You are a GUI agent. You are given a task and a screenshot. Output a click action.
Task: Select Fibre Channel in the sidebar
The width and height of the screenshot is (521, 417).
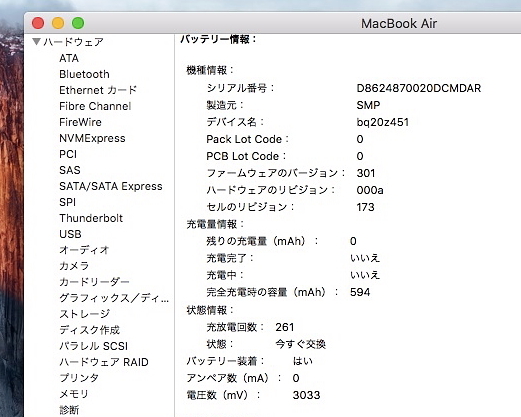(x=95, y=106)
